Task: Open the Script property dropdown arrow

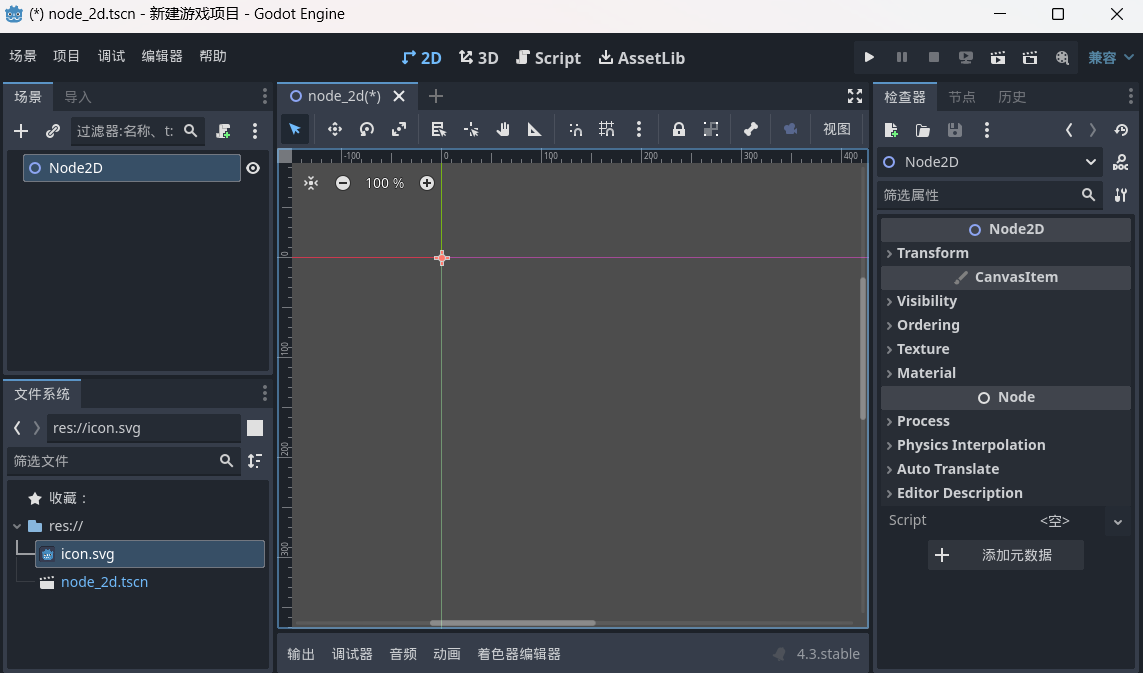Action: [x=1118, y=521]
